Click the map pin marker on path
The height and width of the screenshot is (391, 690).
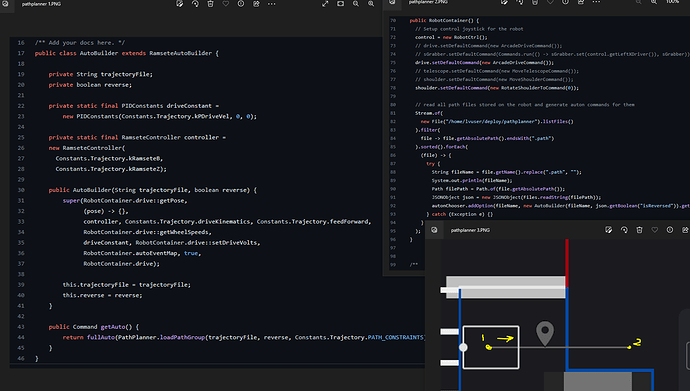[x=545, y=333]
